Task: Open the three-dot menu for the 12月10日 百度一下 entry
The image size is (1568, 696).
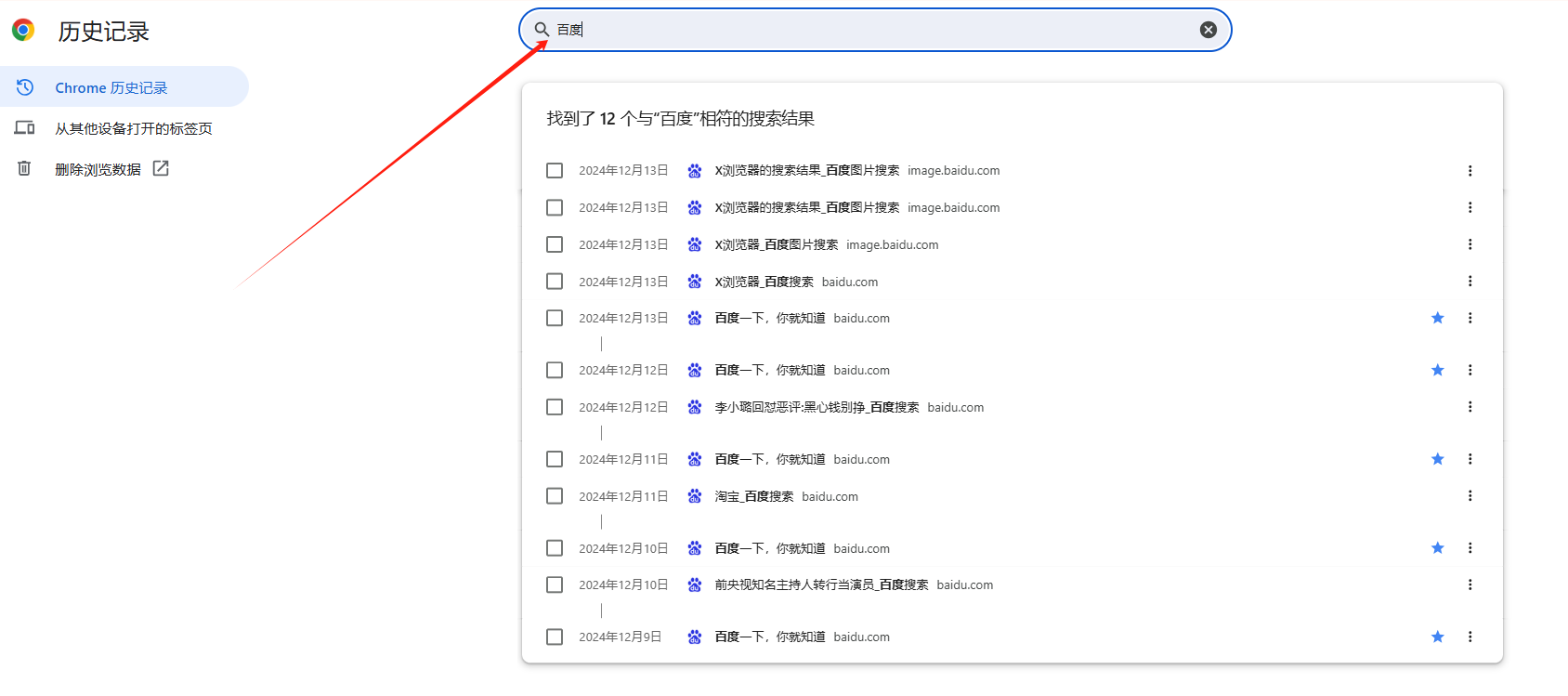Action: coord(1470,548)
